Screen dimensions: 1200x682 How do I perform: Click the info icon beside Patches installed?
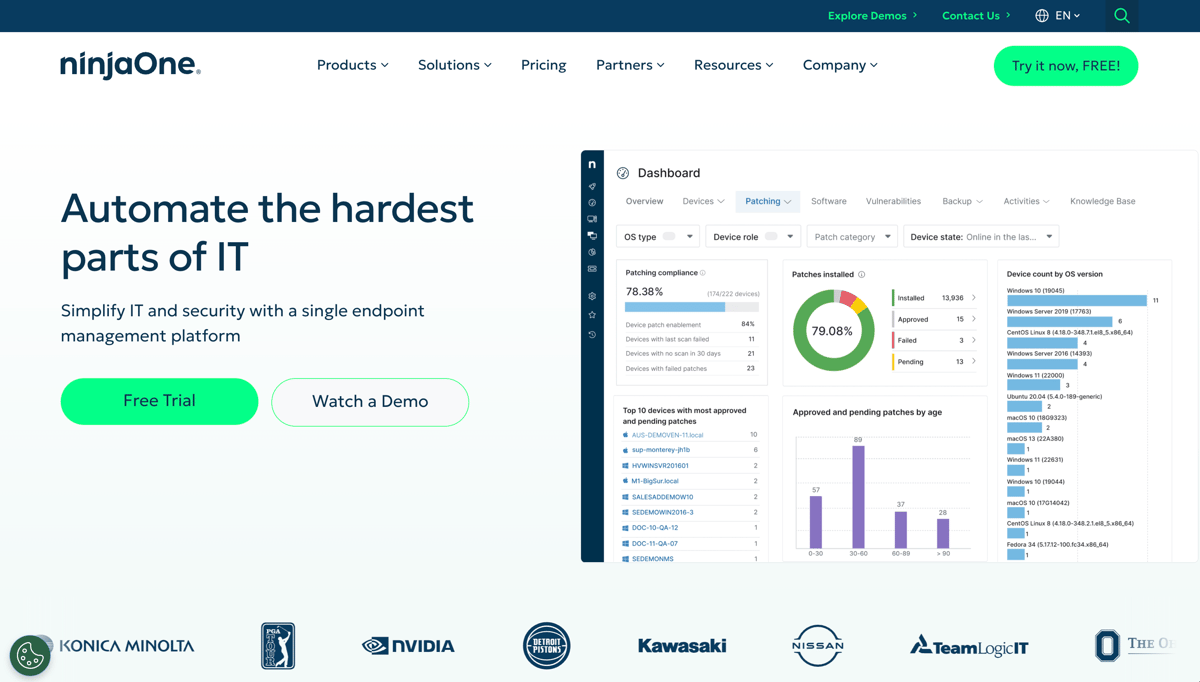pos(862,274)
